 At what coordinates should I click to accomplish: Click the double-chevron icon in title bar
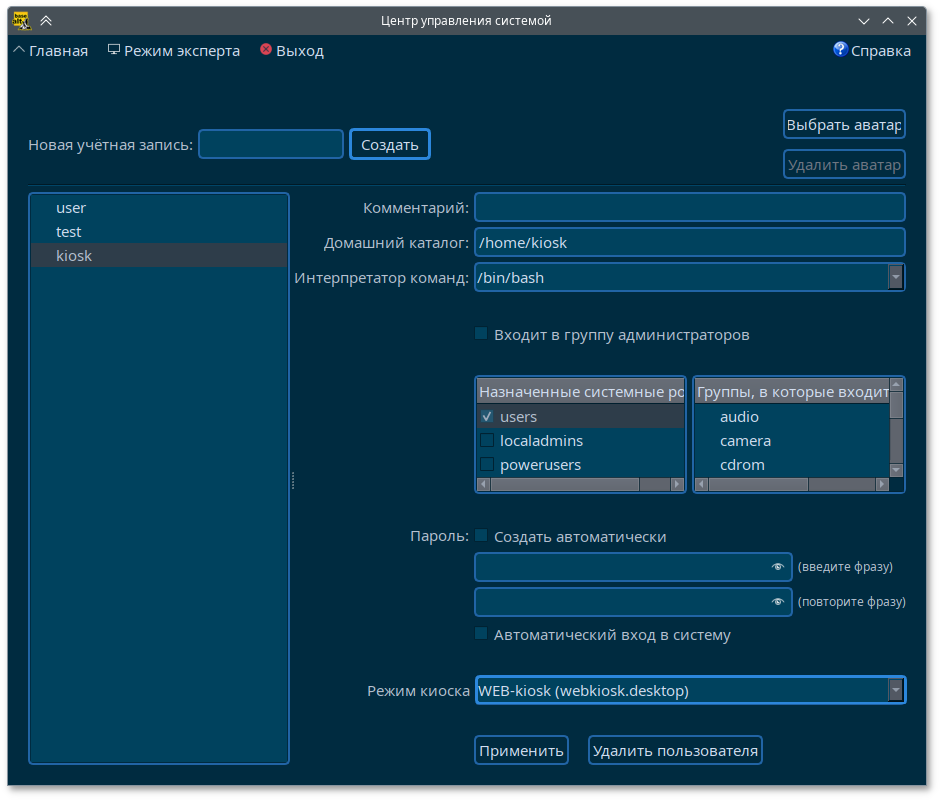pyautogui.click(x=46, y=20)
